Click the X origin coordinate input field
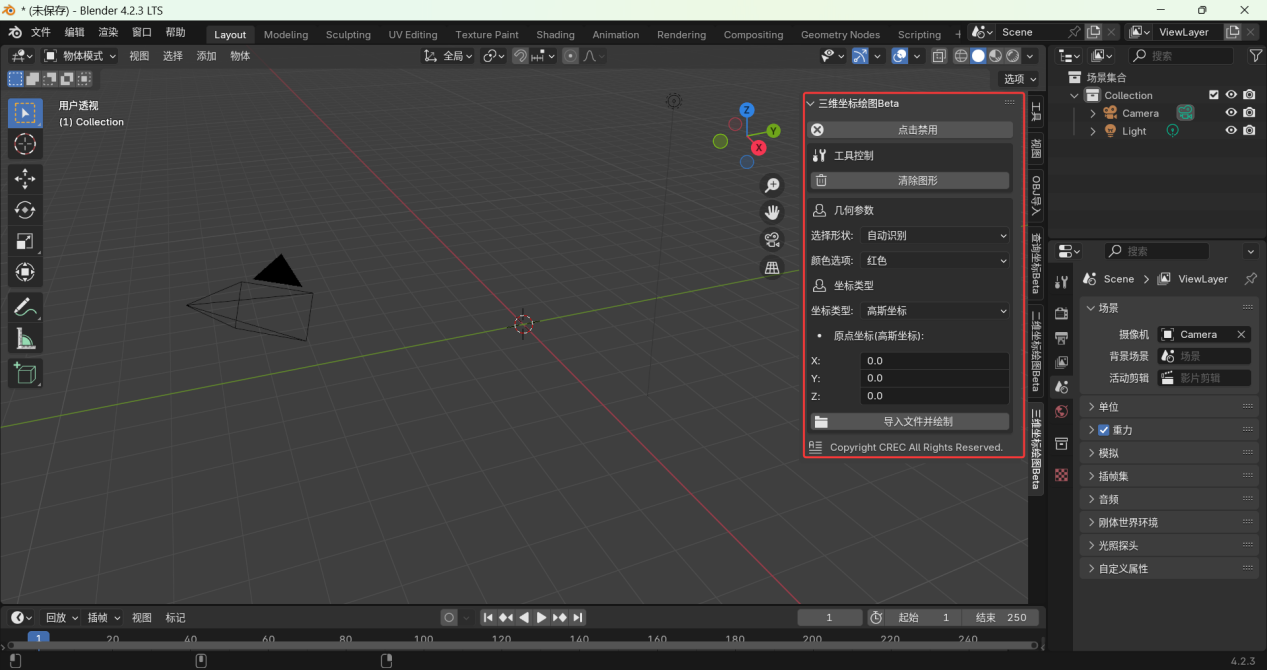 [x=934, y=361]
